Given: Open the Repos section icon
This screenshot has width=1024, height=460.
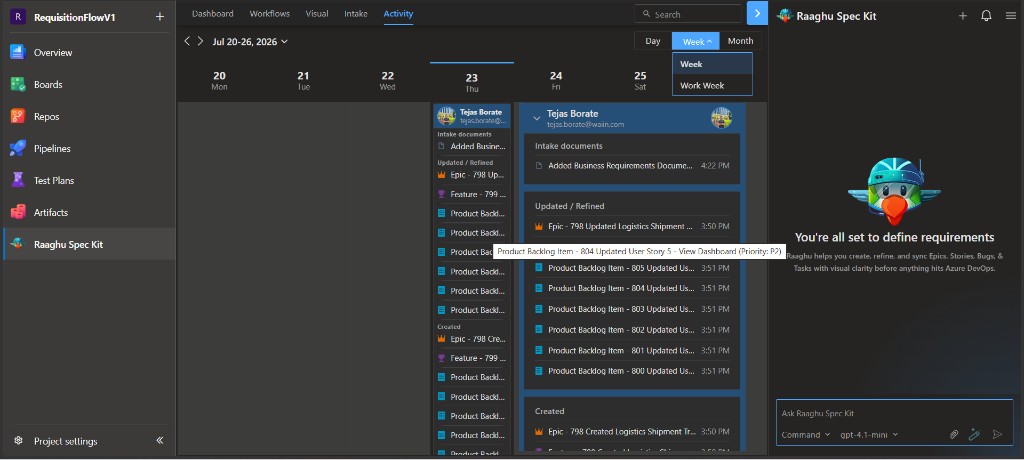Looking at the screenshot, I should point(18,116).
